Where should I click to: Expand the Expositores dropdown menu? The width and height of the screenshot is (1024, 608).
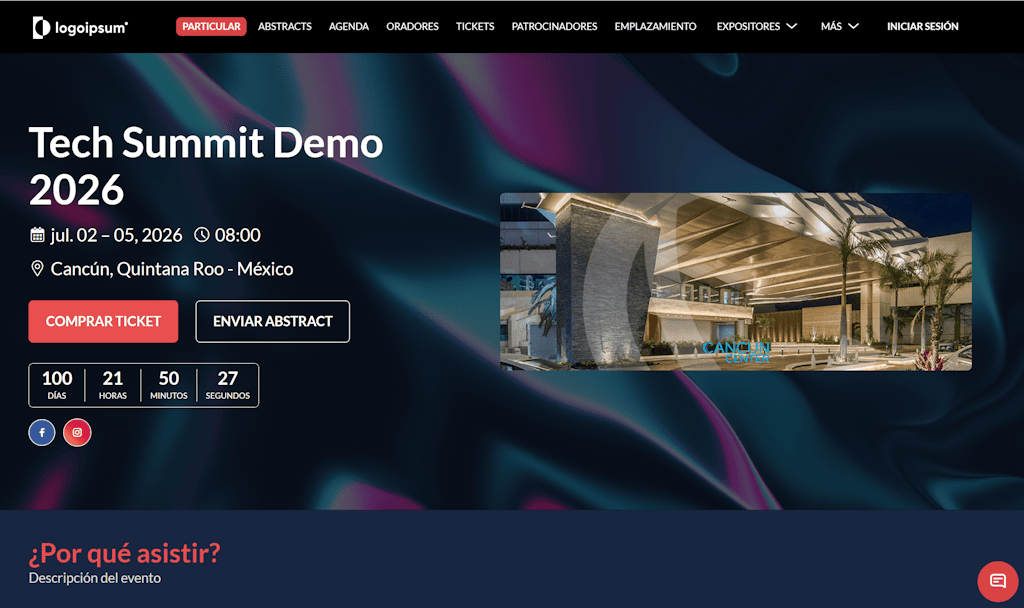click(756, 27)
